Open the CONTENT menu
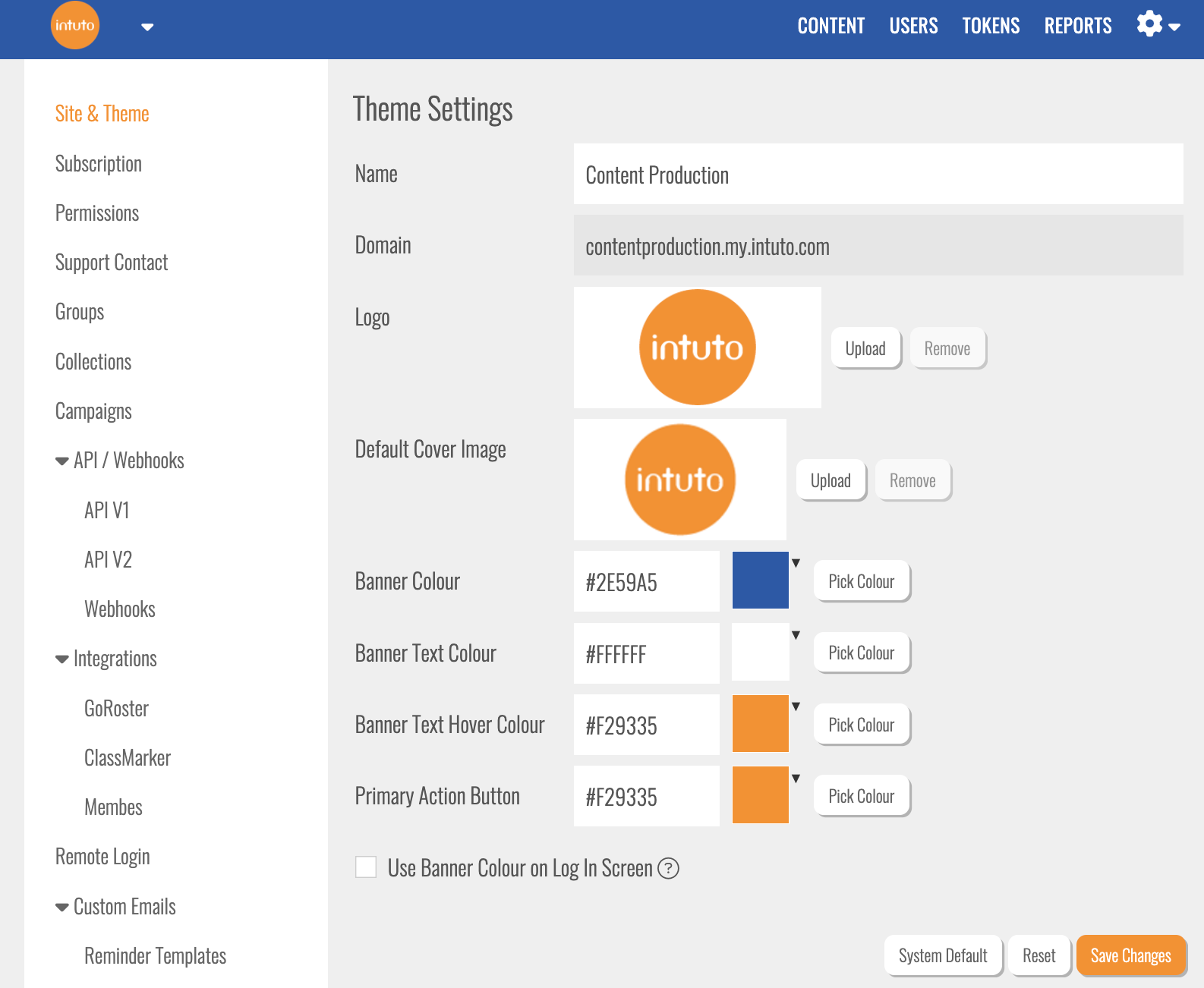 pyautogui.click(x=831, y=26)
